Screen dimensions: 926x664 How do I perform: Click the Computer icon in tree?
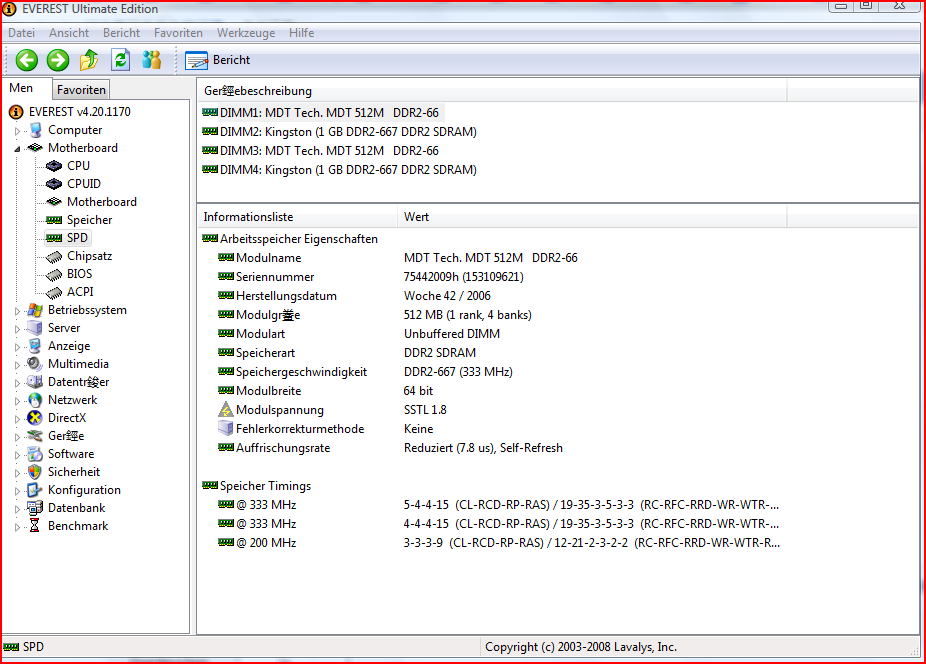[35, 130]
